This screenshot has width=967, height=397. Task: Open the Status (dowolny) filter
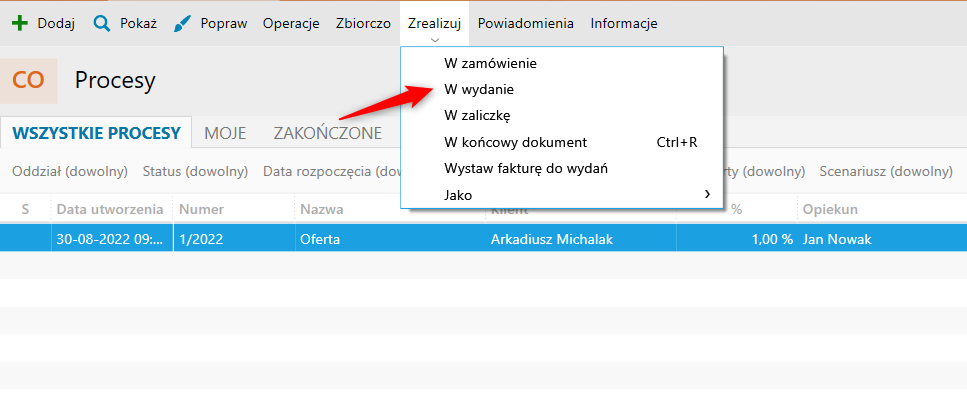pyautogui.click(x=195, y=171)
